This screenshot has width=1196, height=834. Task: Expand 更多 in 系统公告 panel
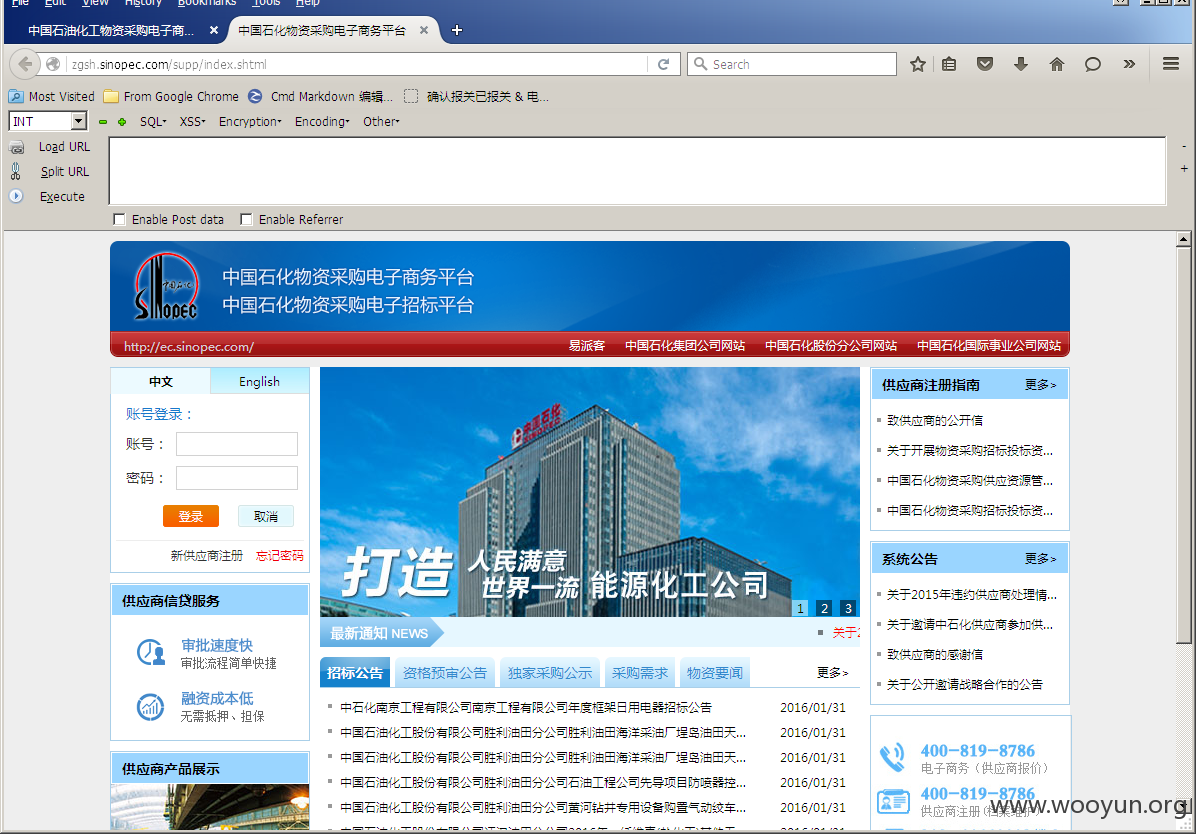1040,559
